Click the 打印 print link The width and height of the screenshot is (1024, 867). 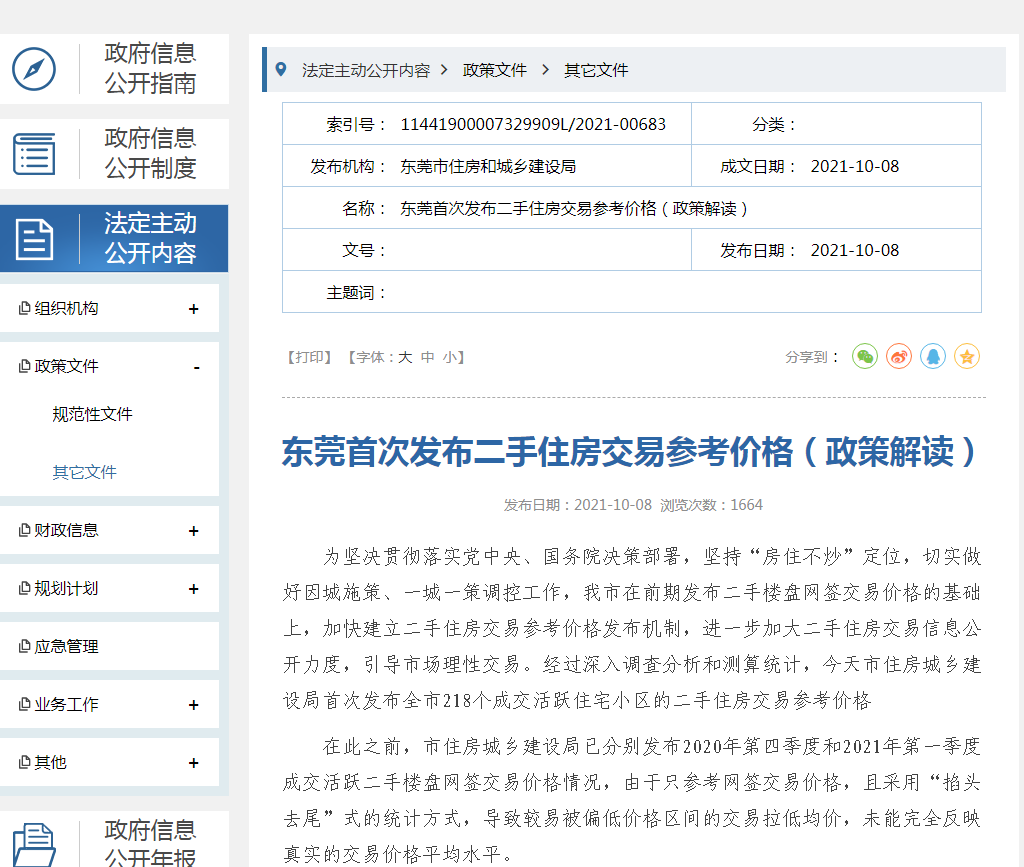pyautogui.click(x=310, y=357)
